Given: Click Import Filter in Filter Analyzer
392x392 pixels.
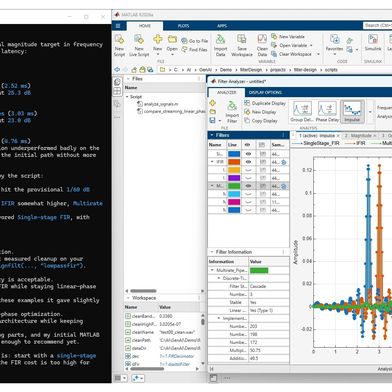Looking at the screenshot, I should click(232, 112).
